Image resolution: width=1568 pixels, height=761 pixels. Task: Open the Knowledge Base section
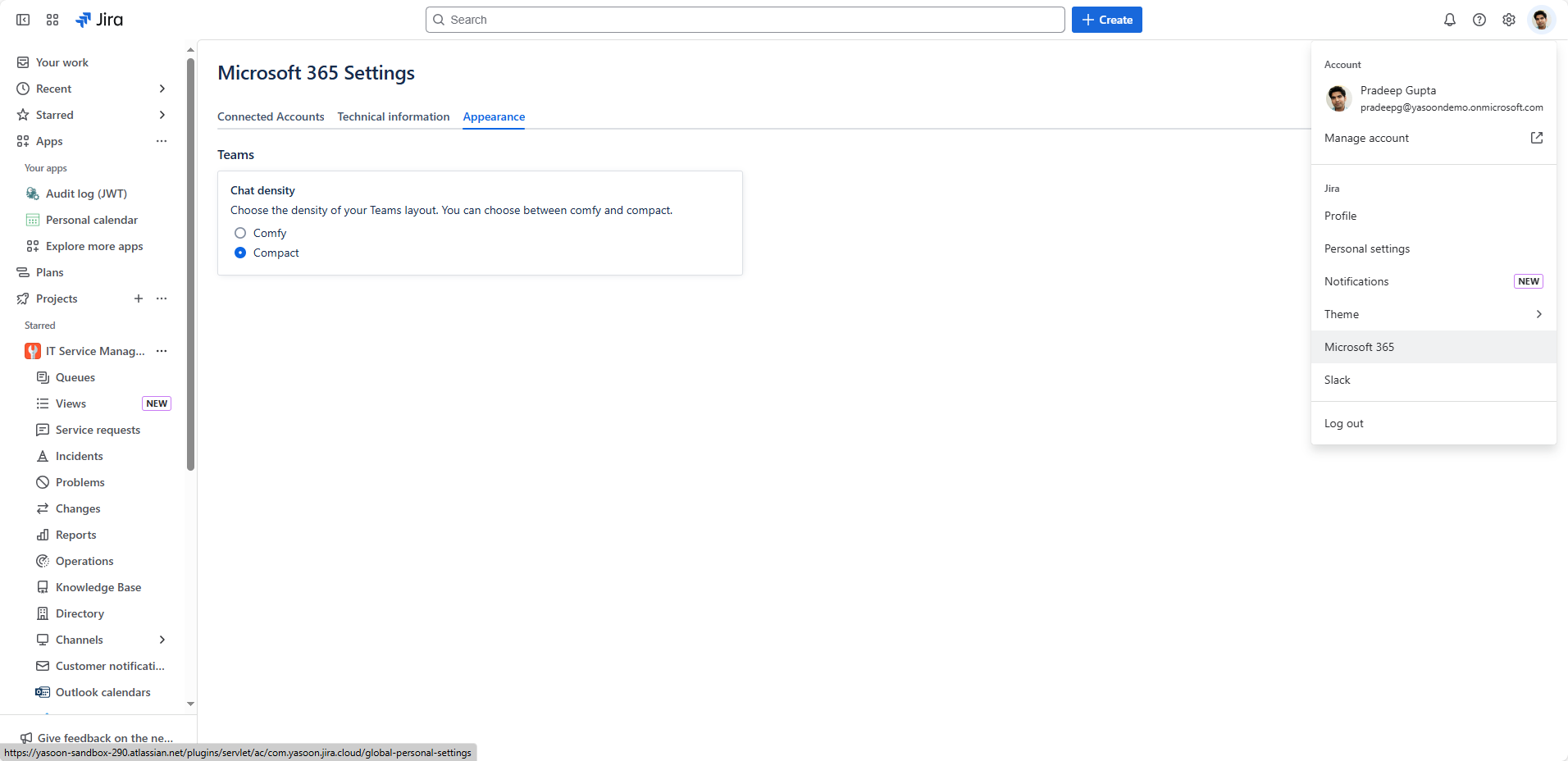coord(98,587)
